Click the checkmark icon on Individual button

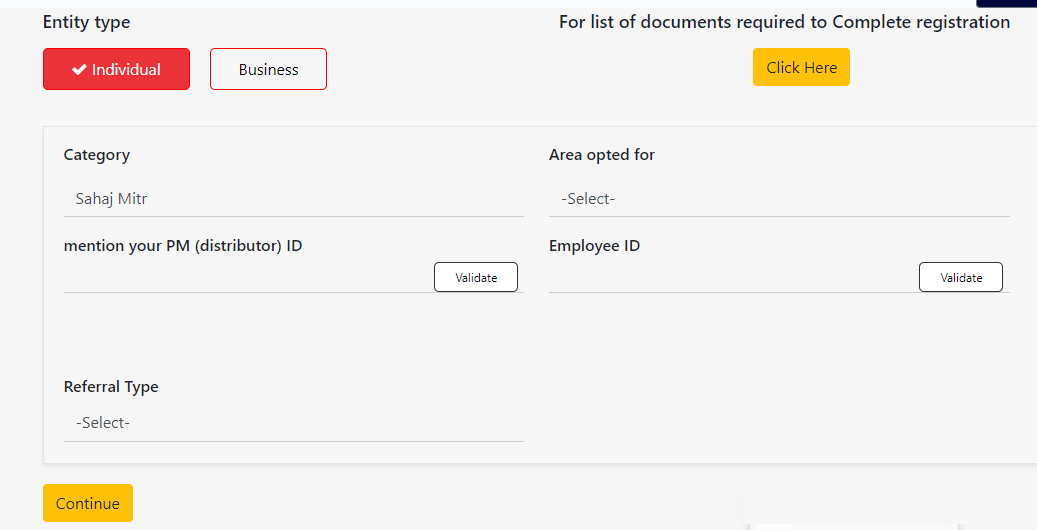(x=79, y=70)
